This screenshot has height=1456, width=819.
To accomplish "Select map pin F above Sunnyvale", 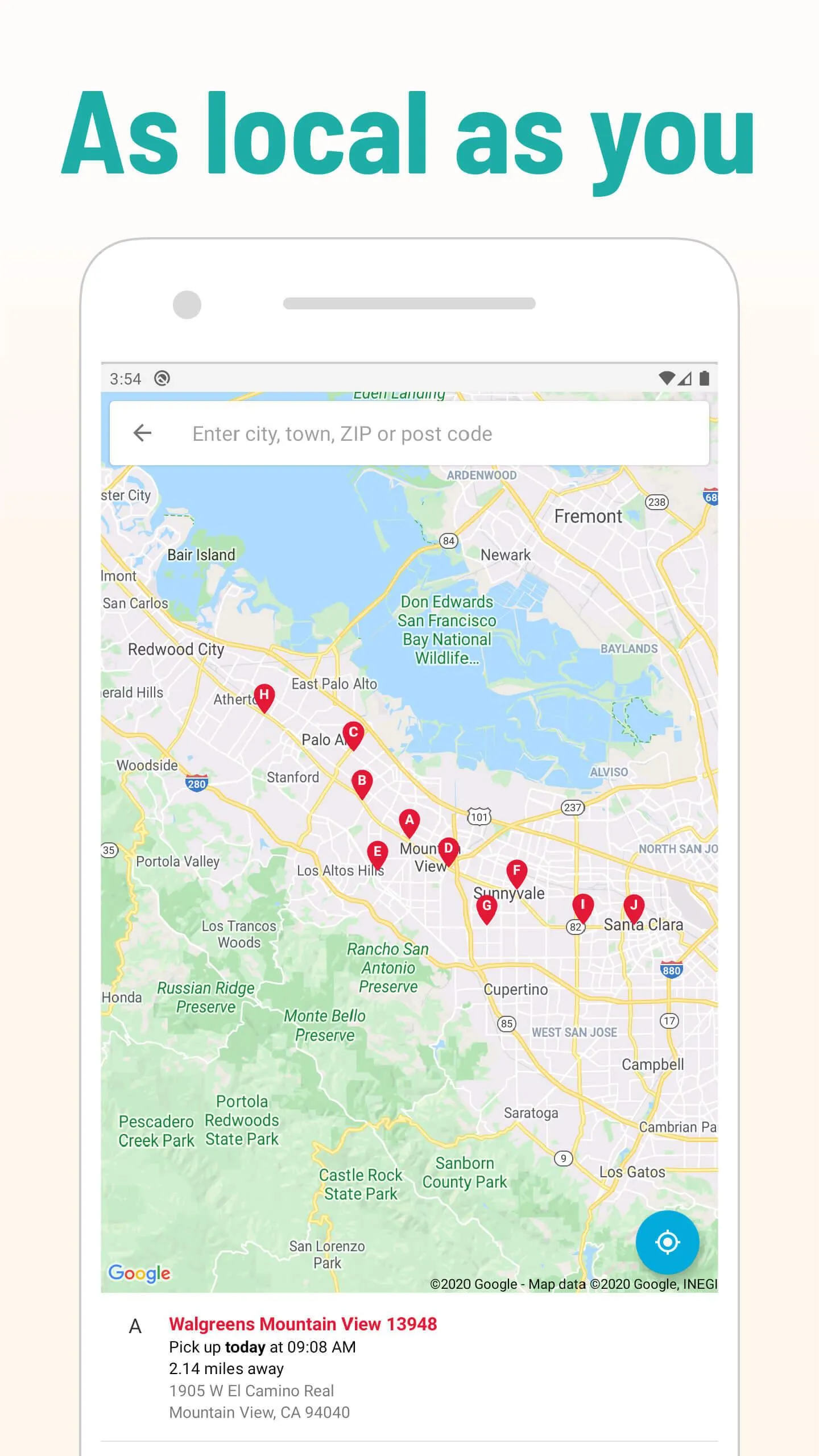I will (516, 874).
